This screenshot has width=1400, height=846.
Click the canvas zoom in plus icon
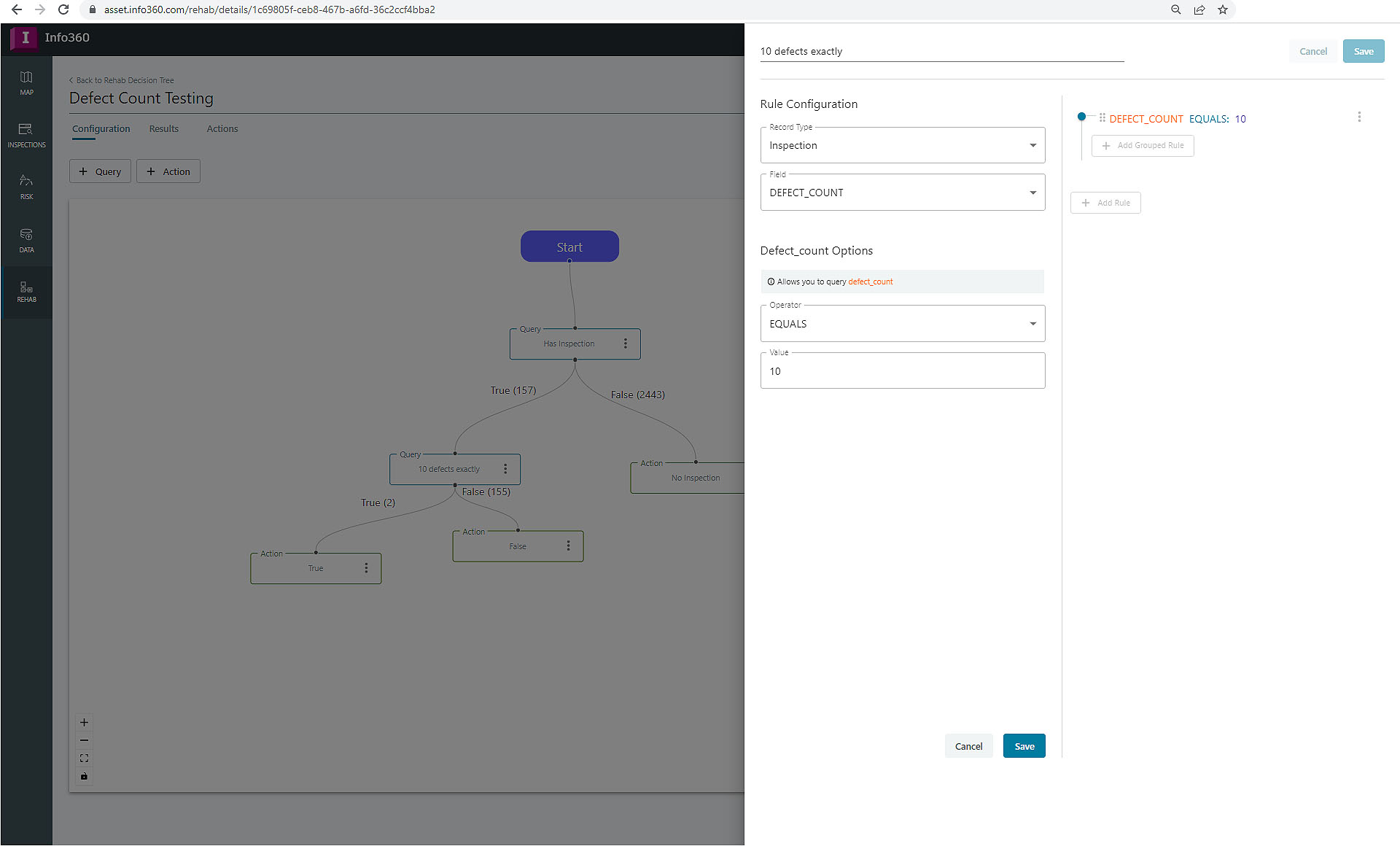84,722
